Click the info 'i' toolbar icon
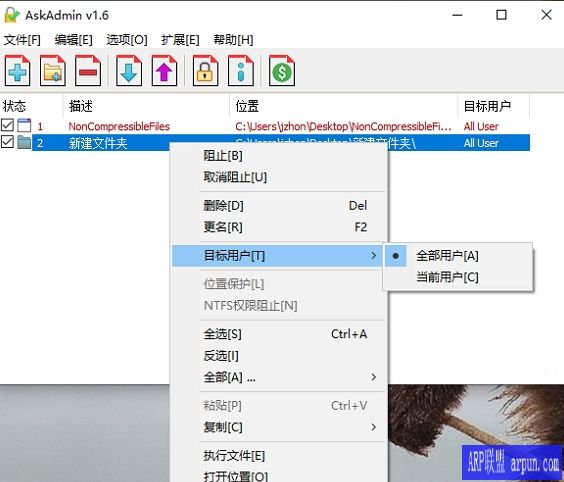This screenshot has width=564, height=482. coord(241,71)
